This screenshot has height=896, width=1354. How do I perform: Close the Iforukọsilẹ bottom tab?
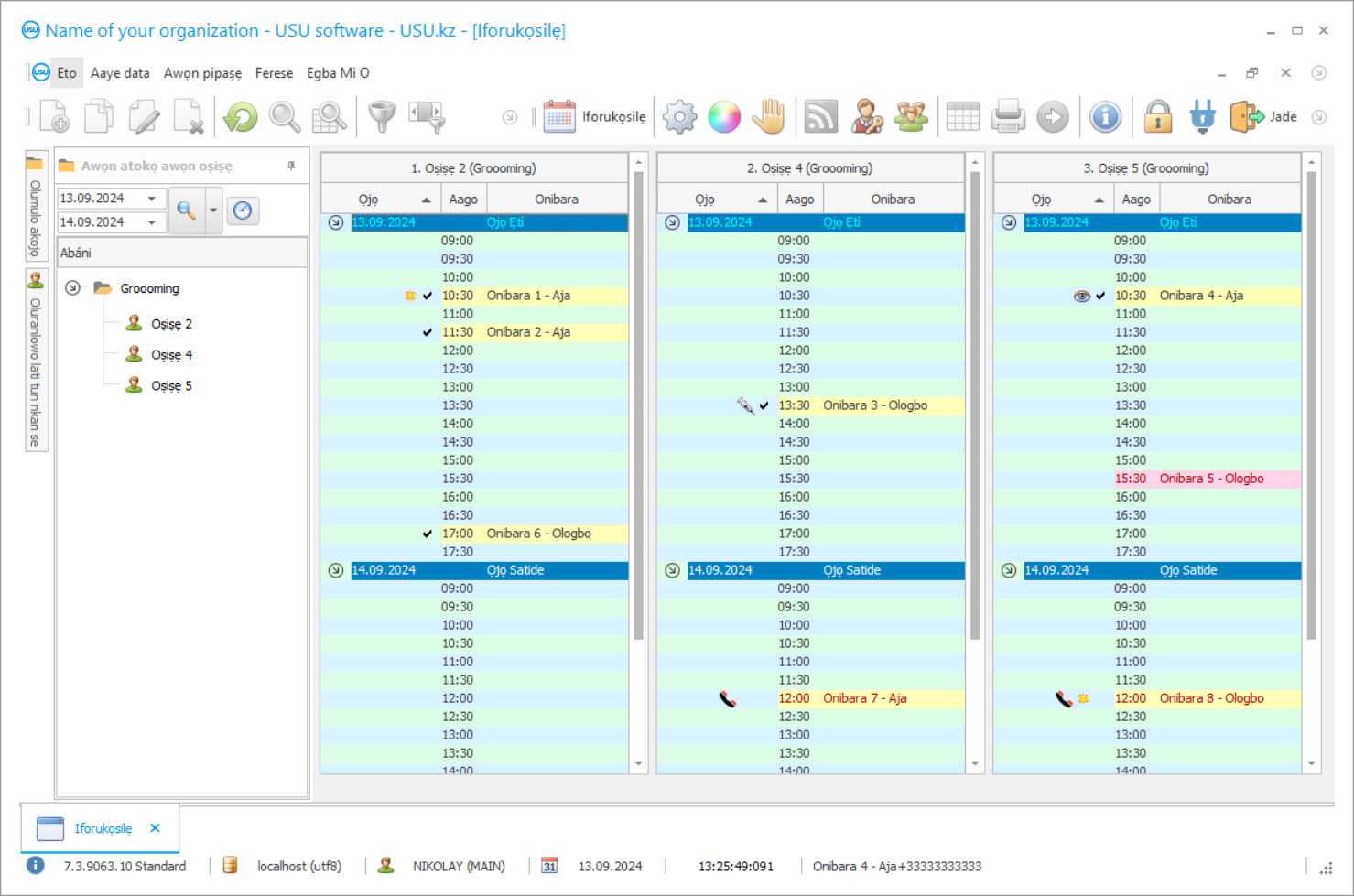click(155, 828)
